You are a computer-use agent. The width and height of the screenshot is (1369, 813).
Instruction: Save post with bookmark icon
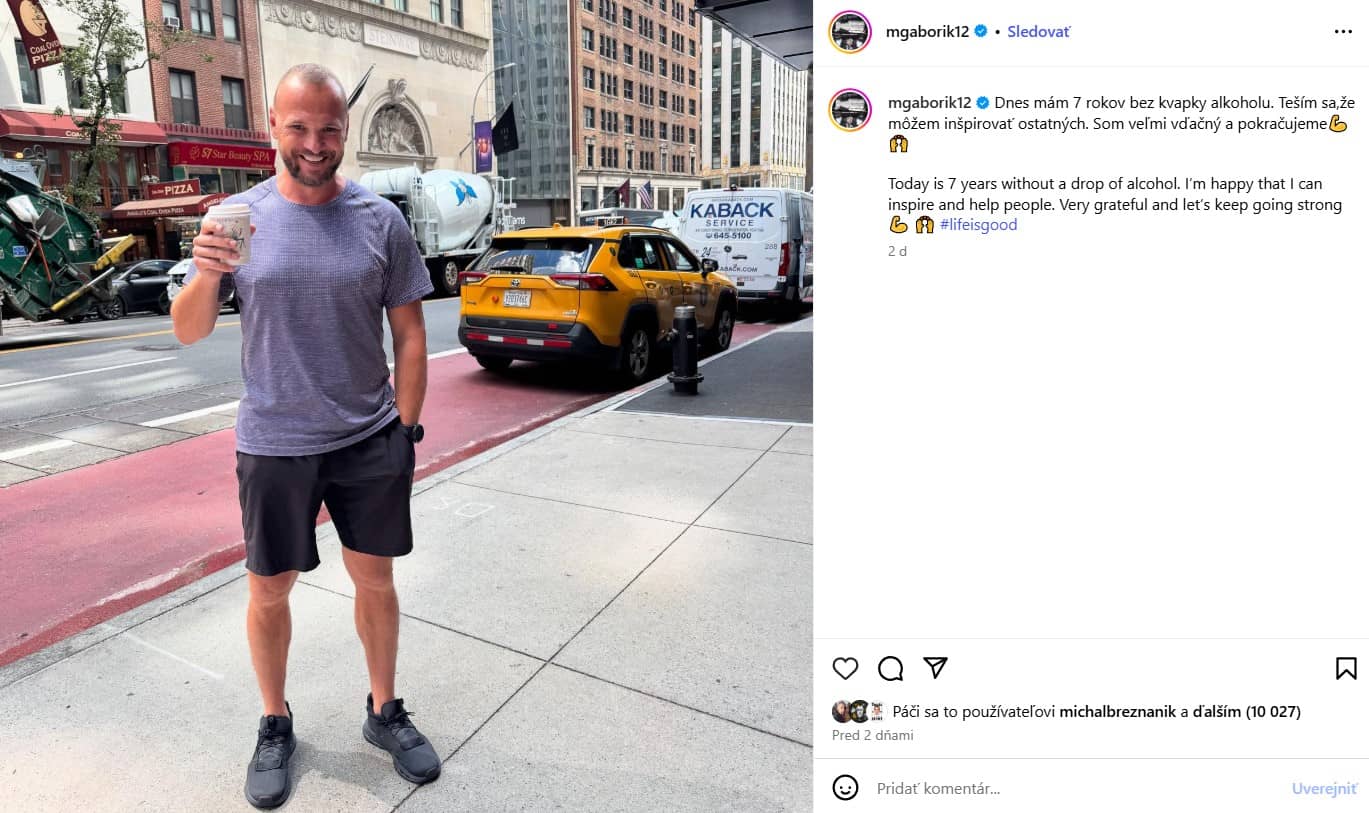[1346, 668]
